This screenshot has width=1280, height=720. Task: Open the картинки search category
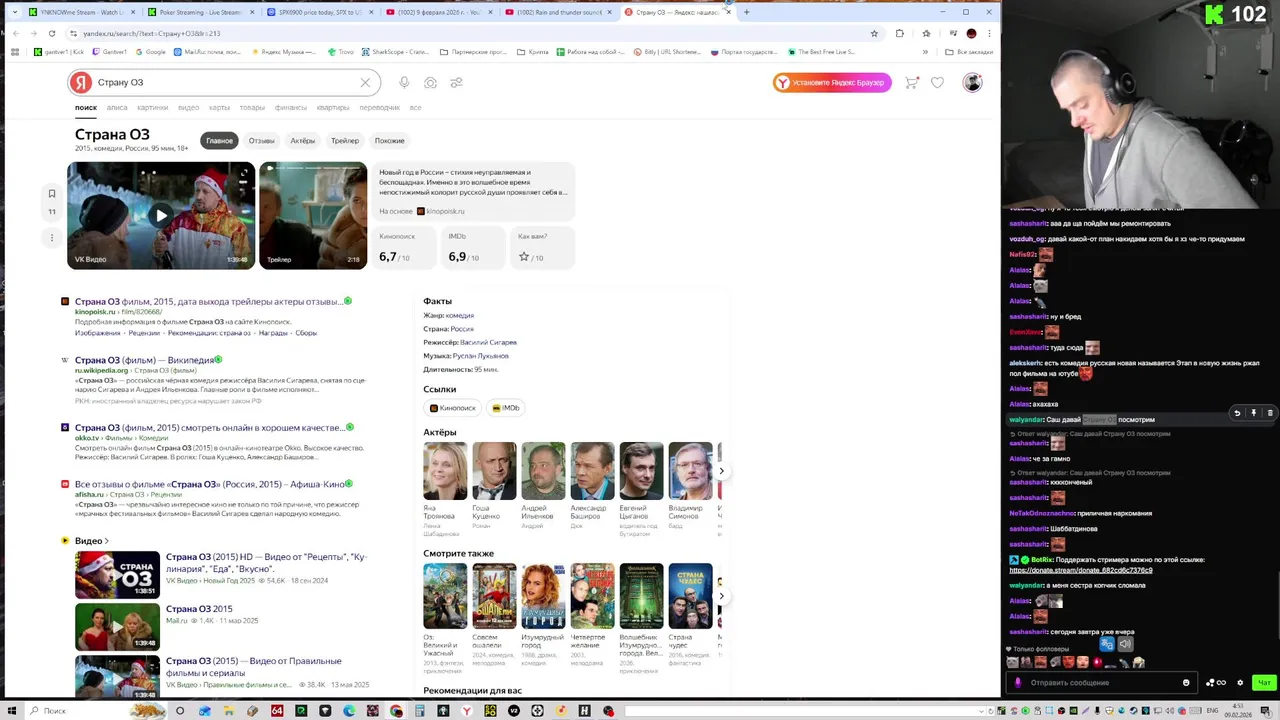[153, 108]
